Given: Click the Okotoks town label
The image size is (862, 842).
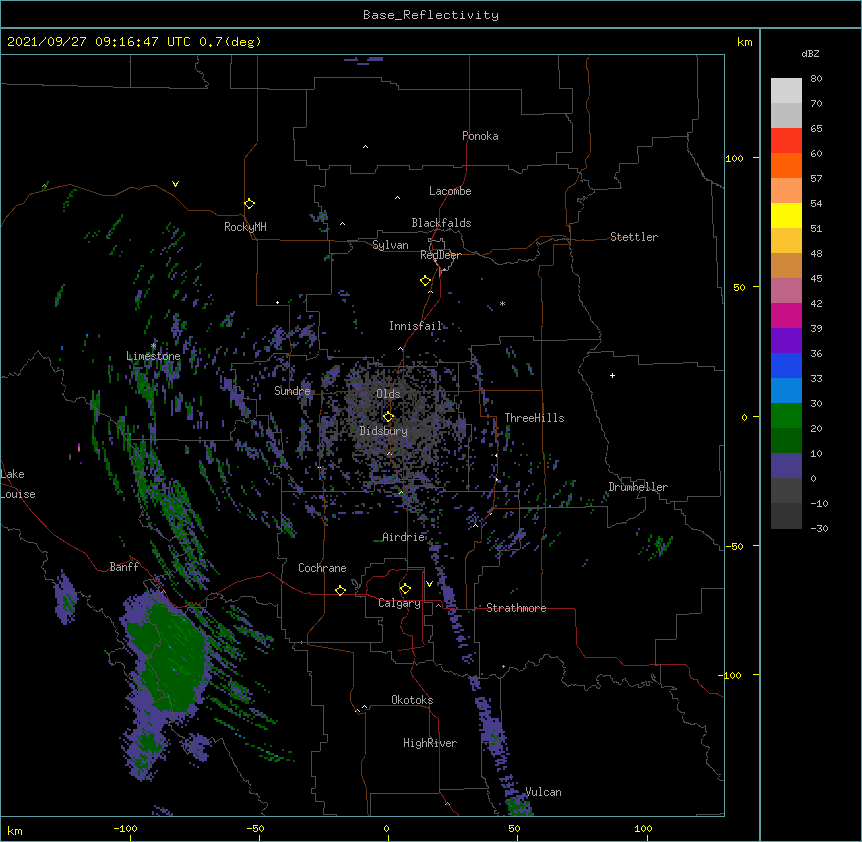Looking at the screenshot, I should (412, 700).
